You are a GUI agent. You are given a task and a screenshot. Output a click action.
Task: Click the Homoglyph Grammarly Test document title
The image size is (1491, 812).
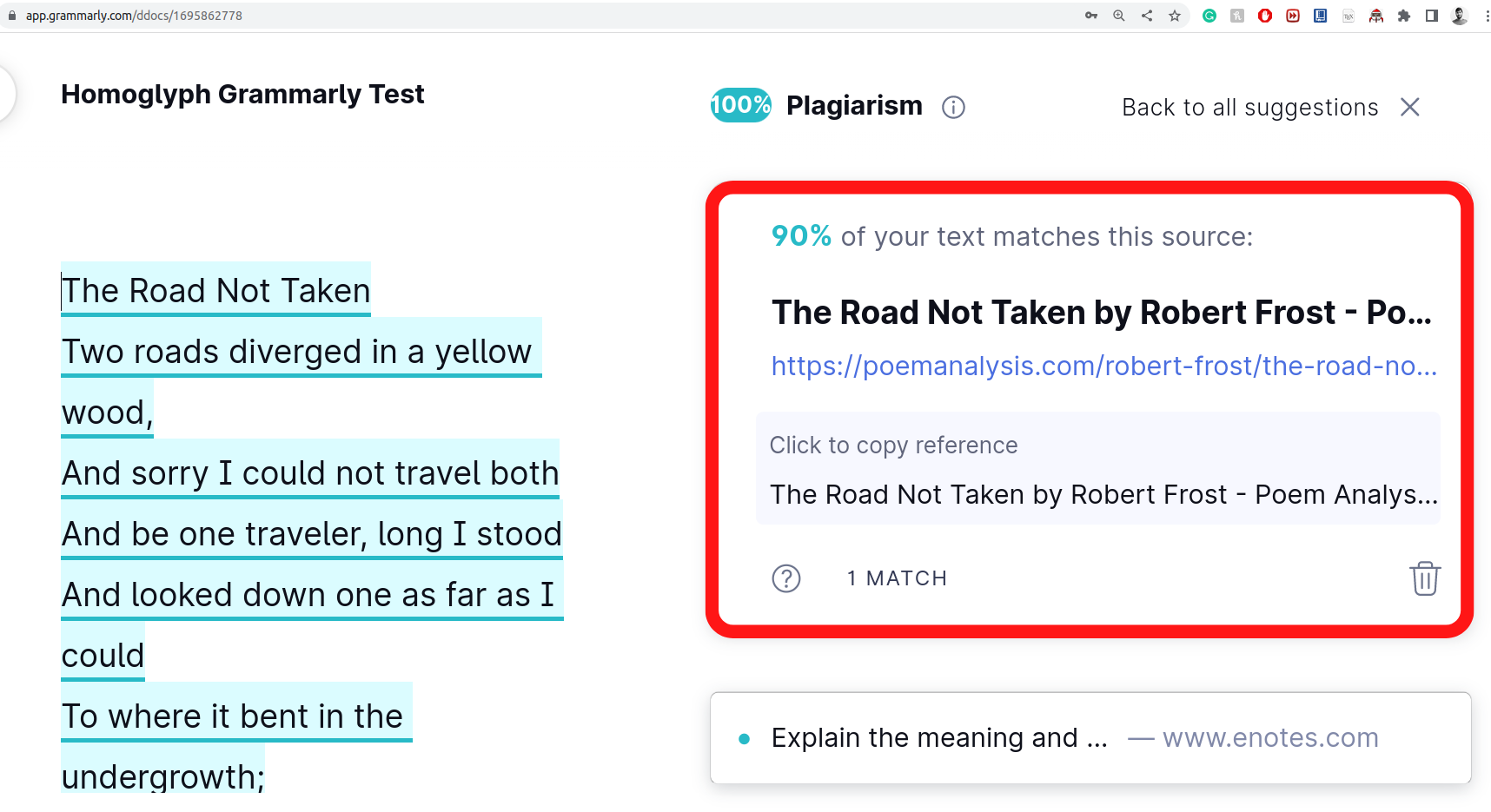point(242,94)
